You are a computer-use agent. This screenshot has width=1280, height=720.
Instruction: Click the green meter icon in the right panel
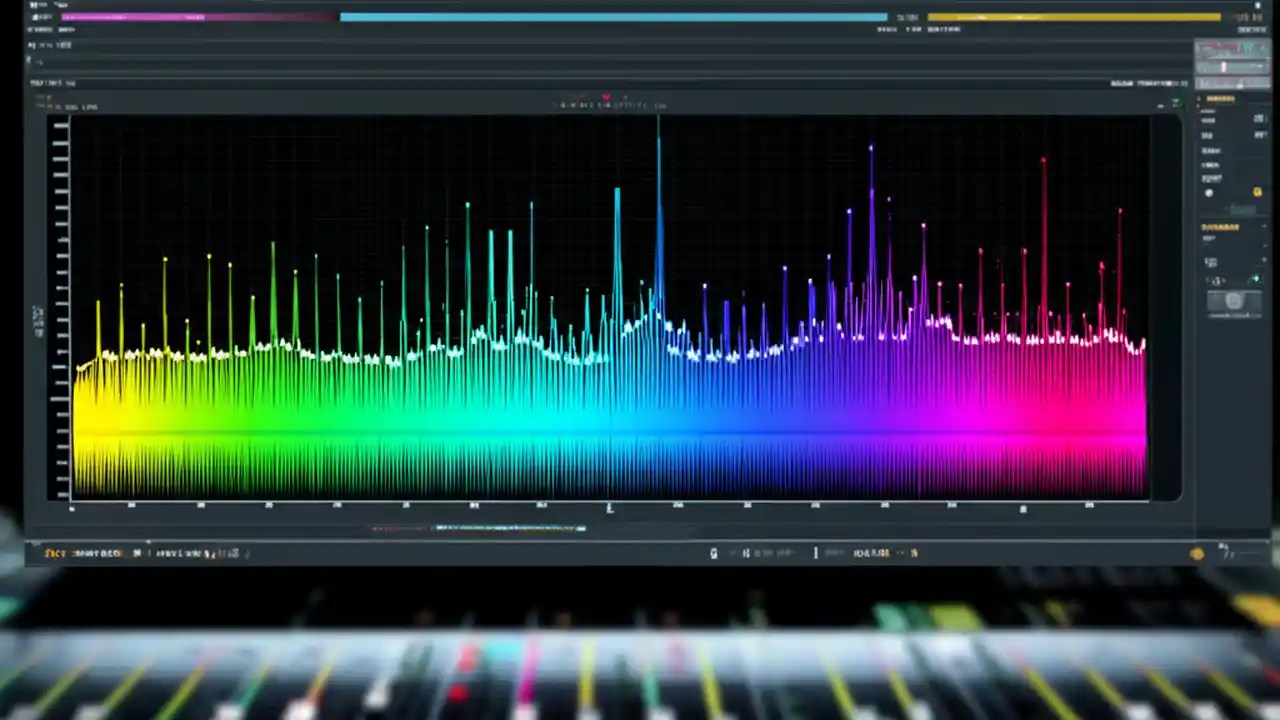[x=1256, y=279]
